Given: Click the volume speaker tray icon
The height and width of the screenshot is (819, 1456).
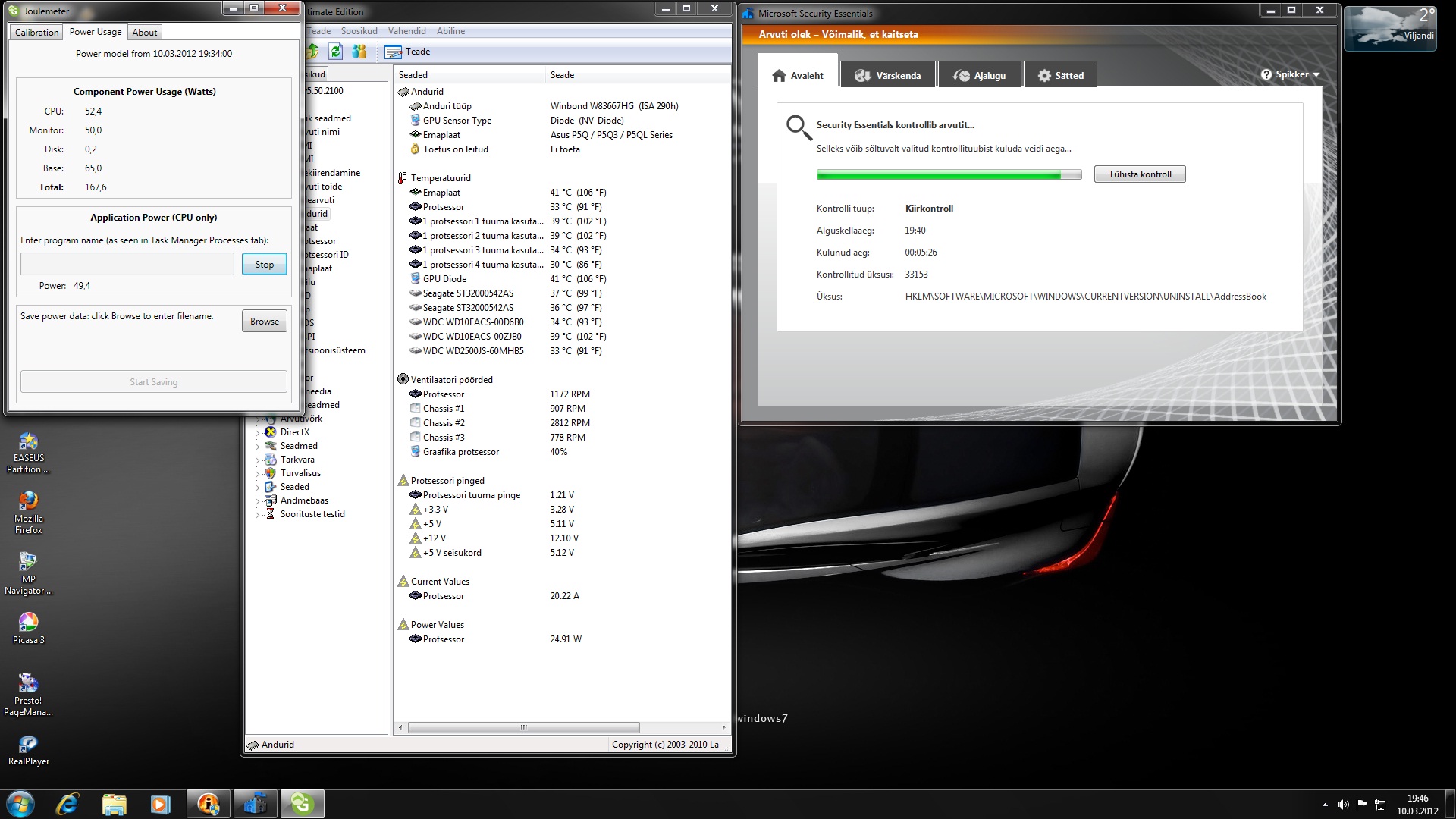Looking at the screenshot, I should pos(1343,805).
